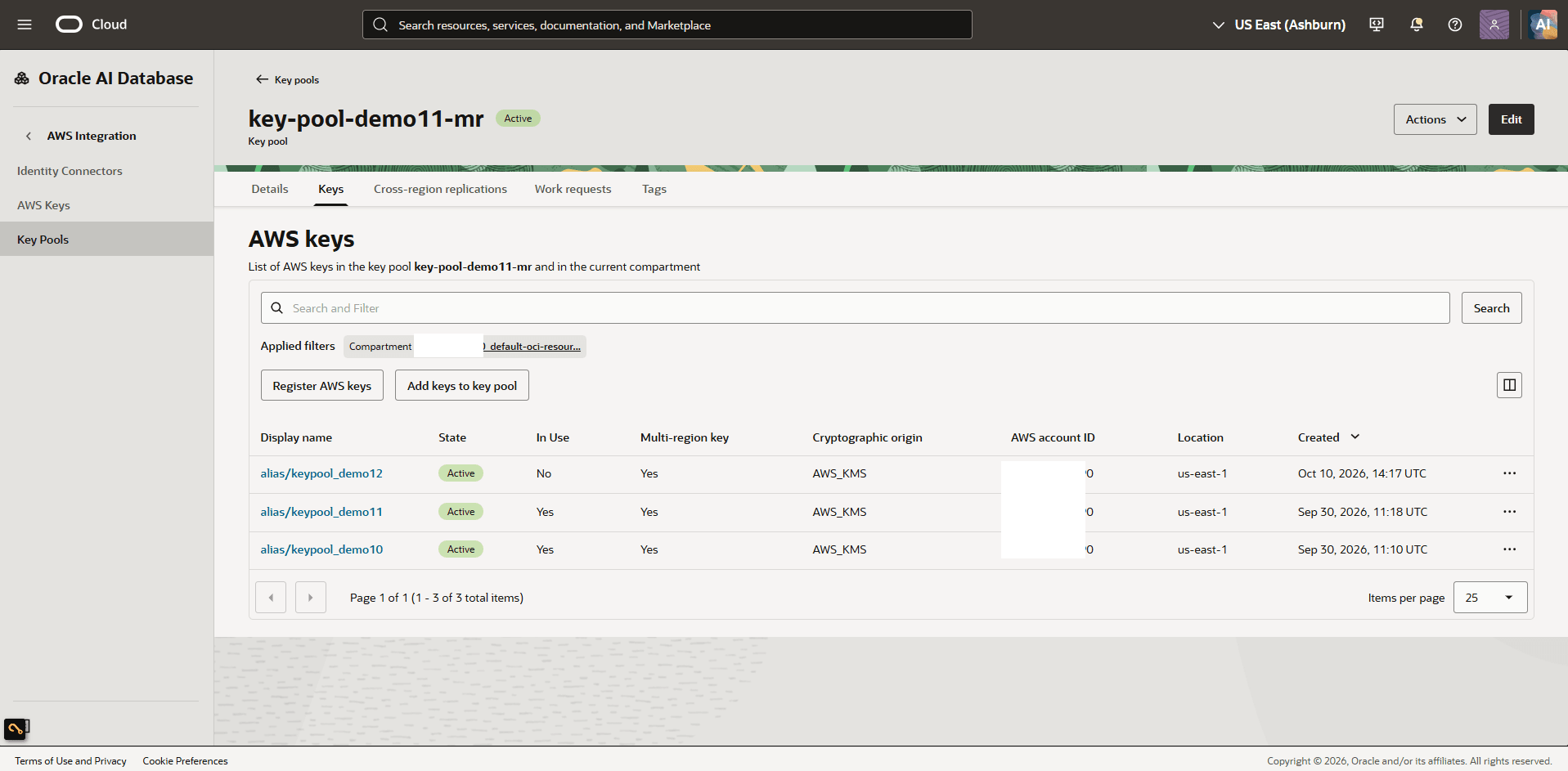Switch to the Details tab
Viewport: 1568px width, 771px height.
tap(270, 189)
